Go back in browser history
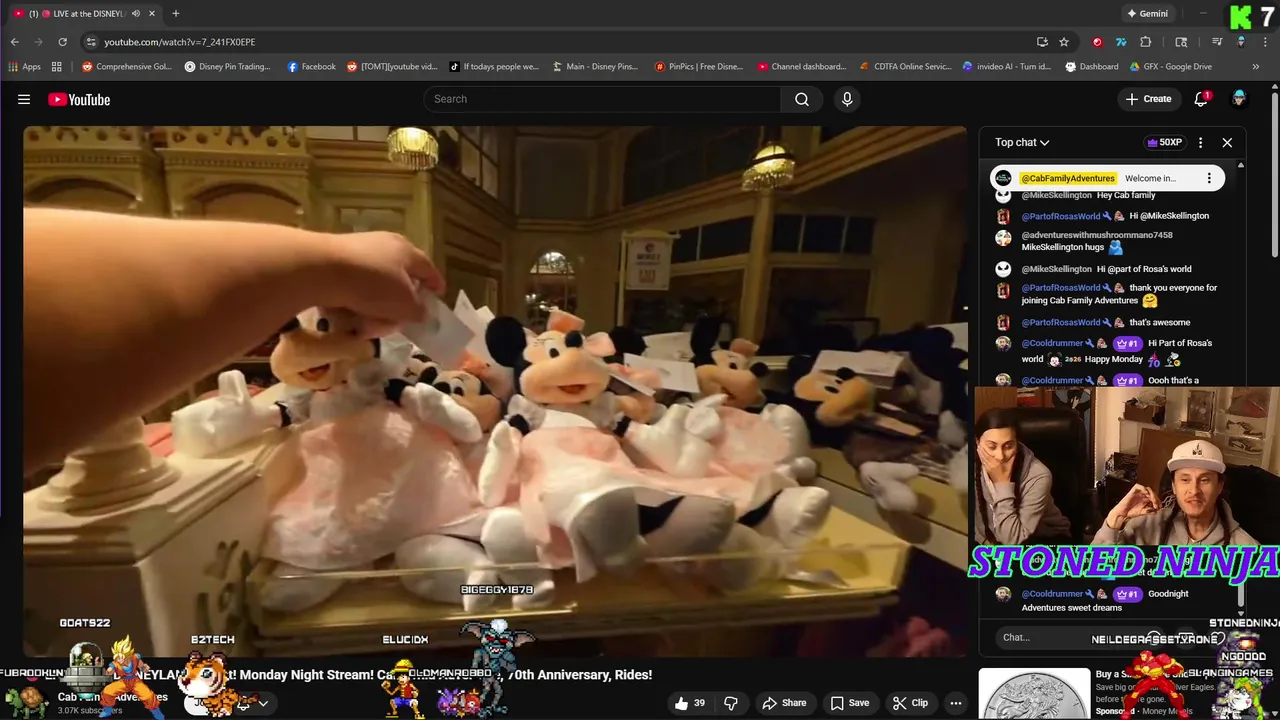 coord(15,42)
